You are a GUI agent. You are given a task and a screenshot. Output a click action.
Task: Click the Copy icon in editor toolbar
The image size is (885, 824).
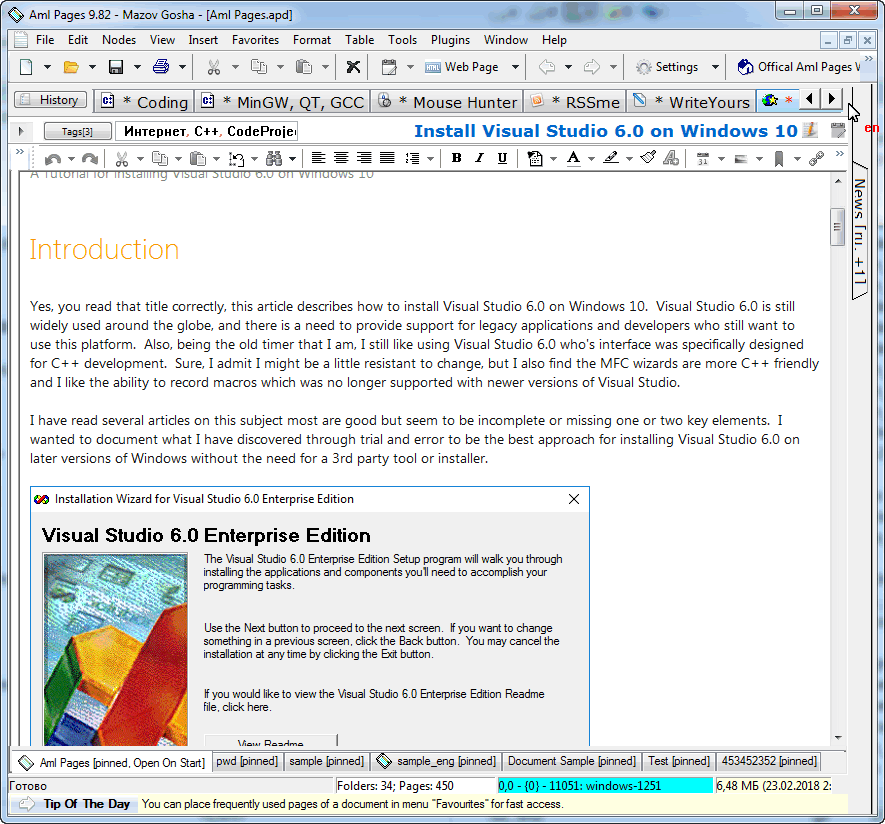(160, 159)
